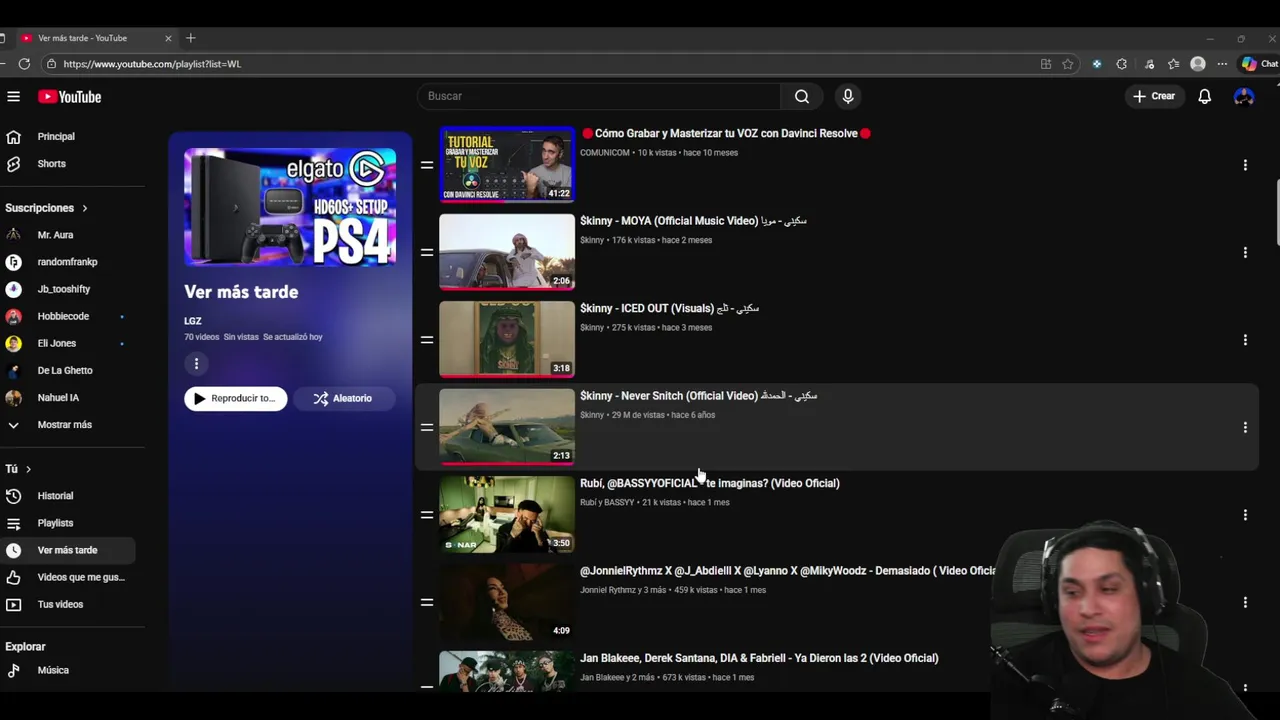Reload page with browser refresh button
Screen dimensions: 1280x720
(x=24, y=64)
